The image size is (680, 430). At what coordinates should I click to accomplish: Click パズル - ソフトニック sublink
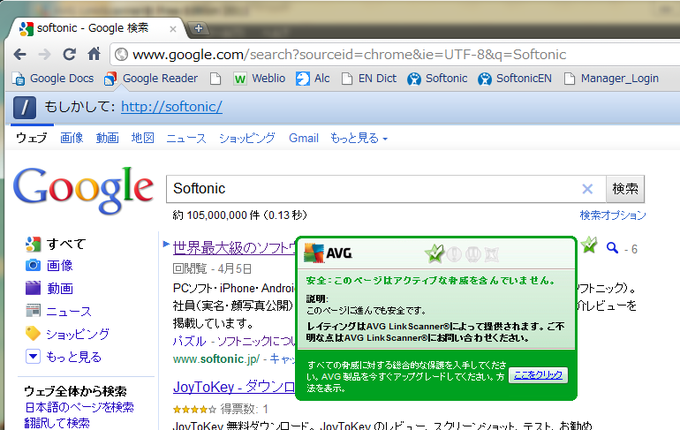click(x=234, y=342)
